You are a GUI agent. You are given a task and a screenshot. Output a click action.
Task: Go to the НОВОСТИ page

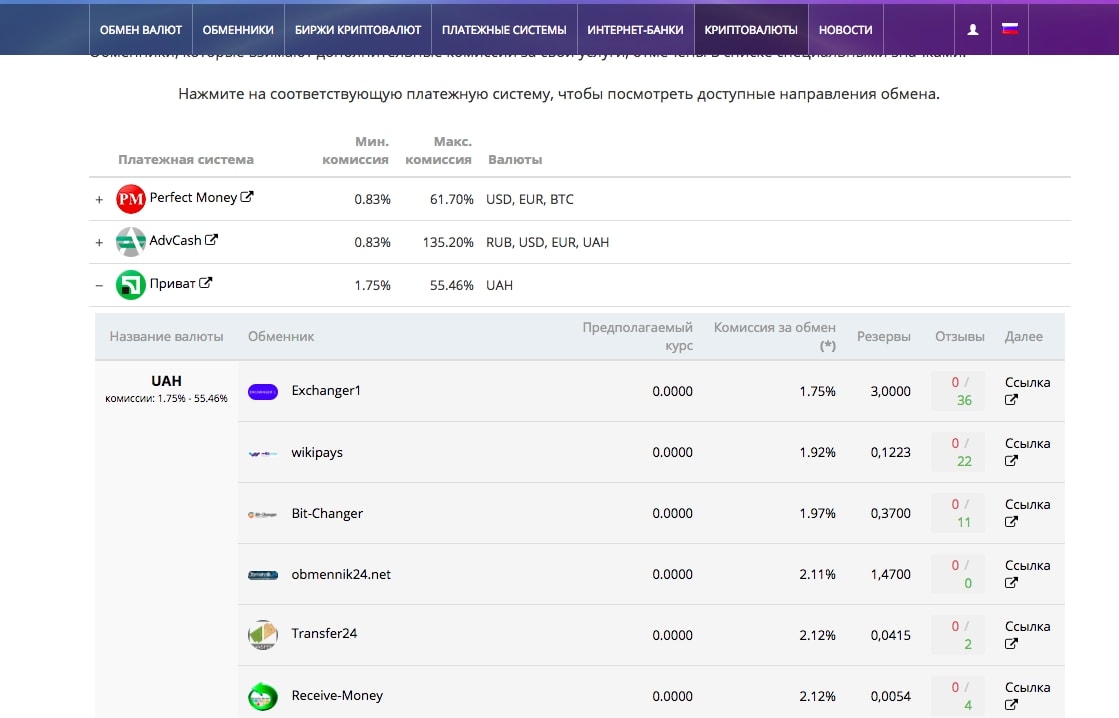[846, 30]
